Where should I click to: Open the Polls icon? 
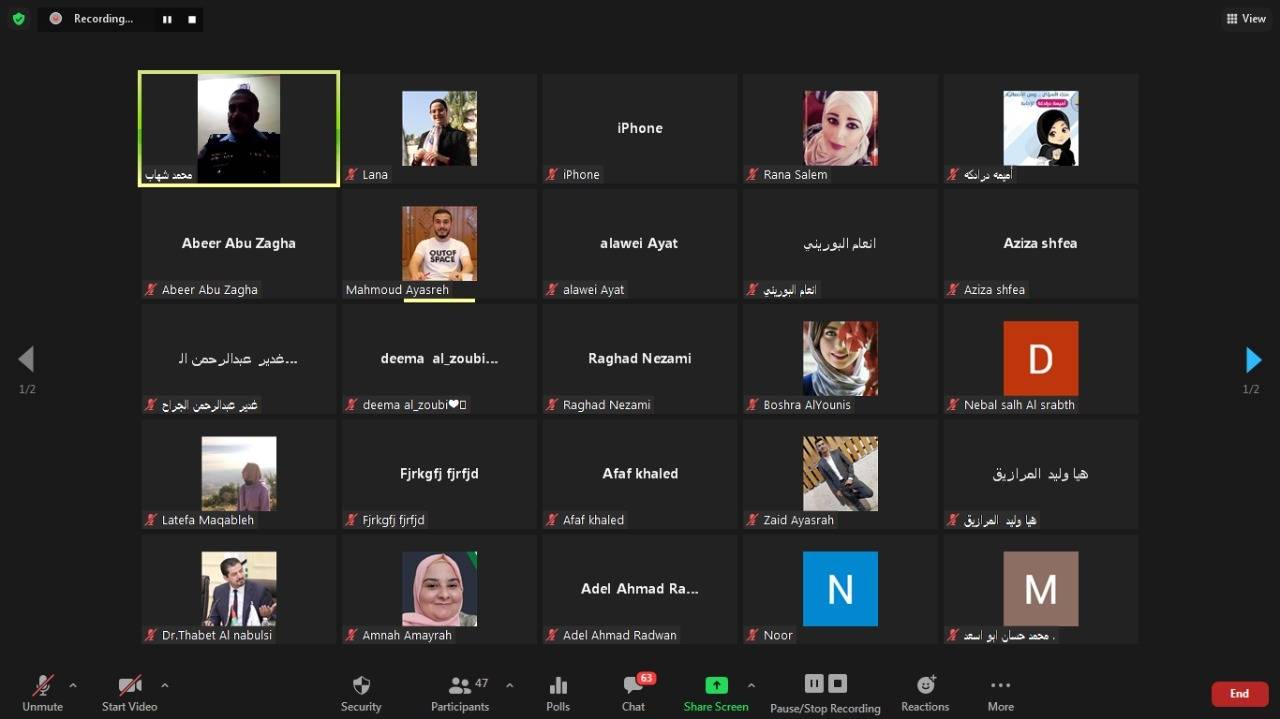[x=558, y=686]
